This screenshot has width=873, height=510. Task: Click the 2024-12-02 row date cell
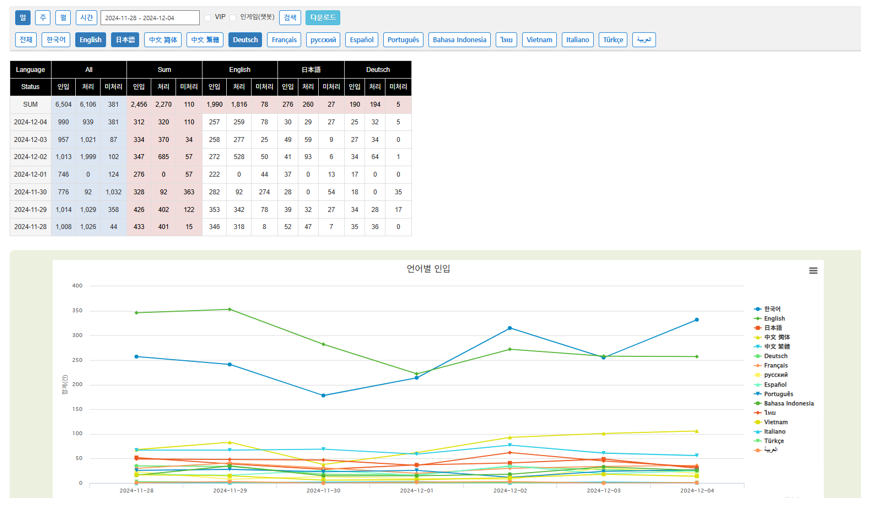coord(30,157)
